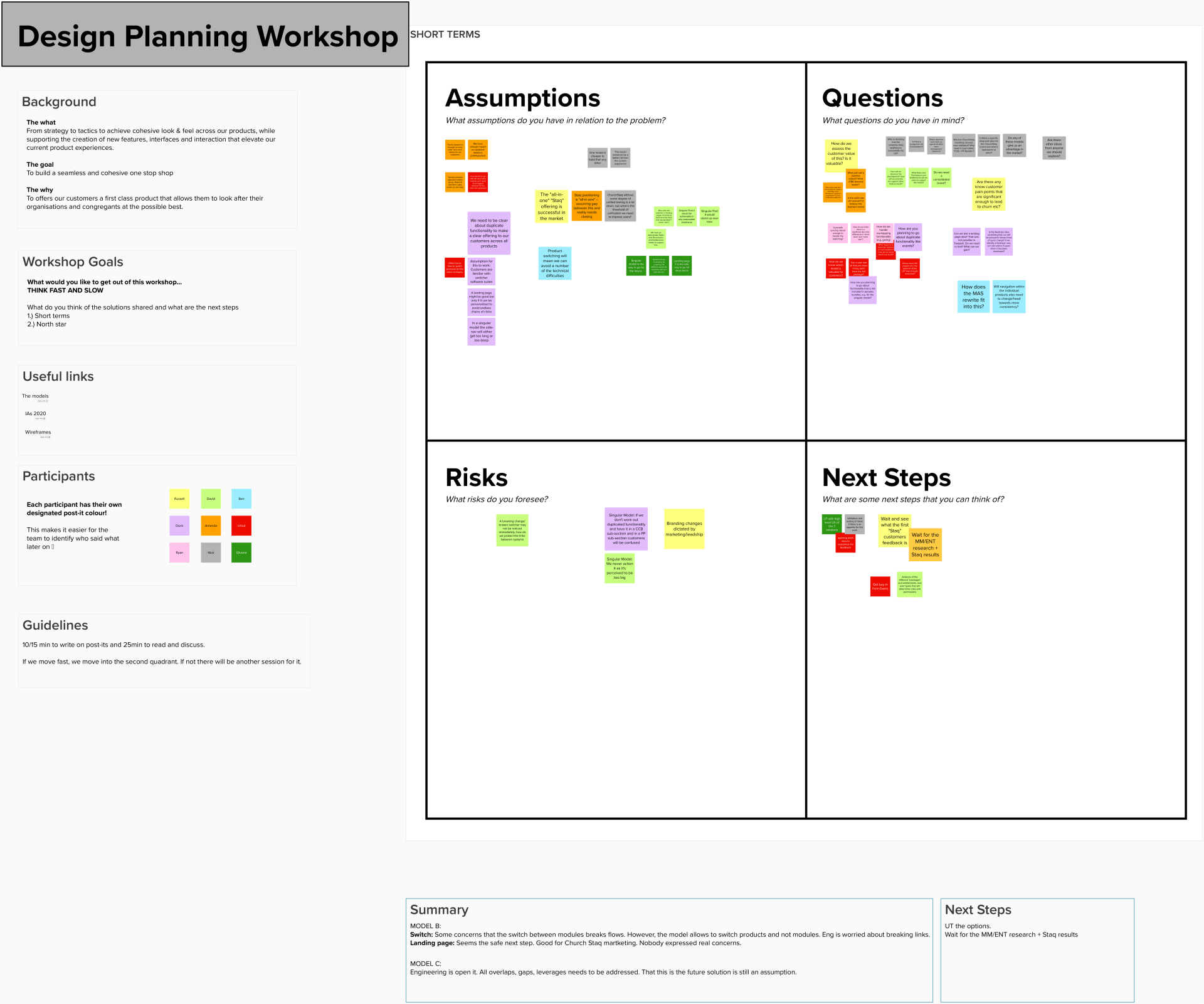Select Umut's red participant post-it
Viewport: 1204px width, 1004px height.
click(241, 526)
